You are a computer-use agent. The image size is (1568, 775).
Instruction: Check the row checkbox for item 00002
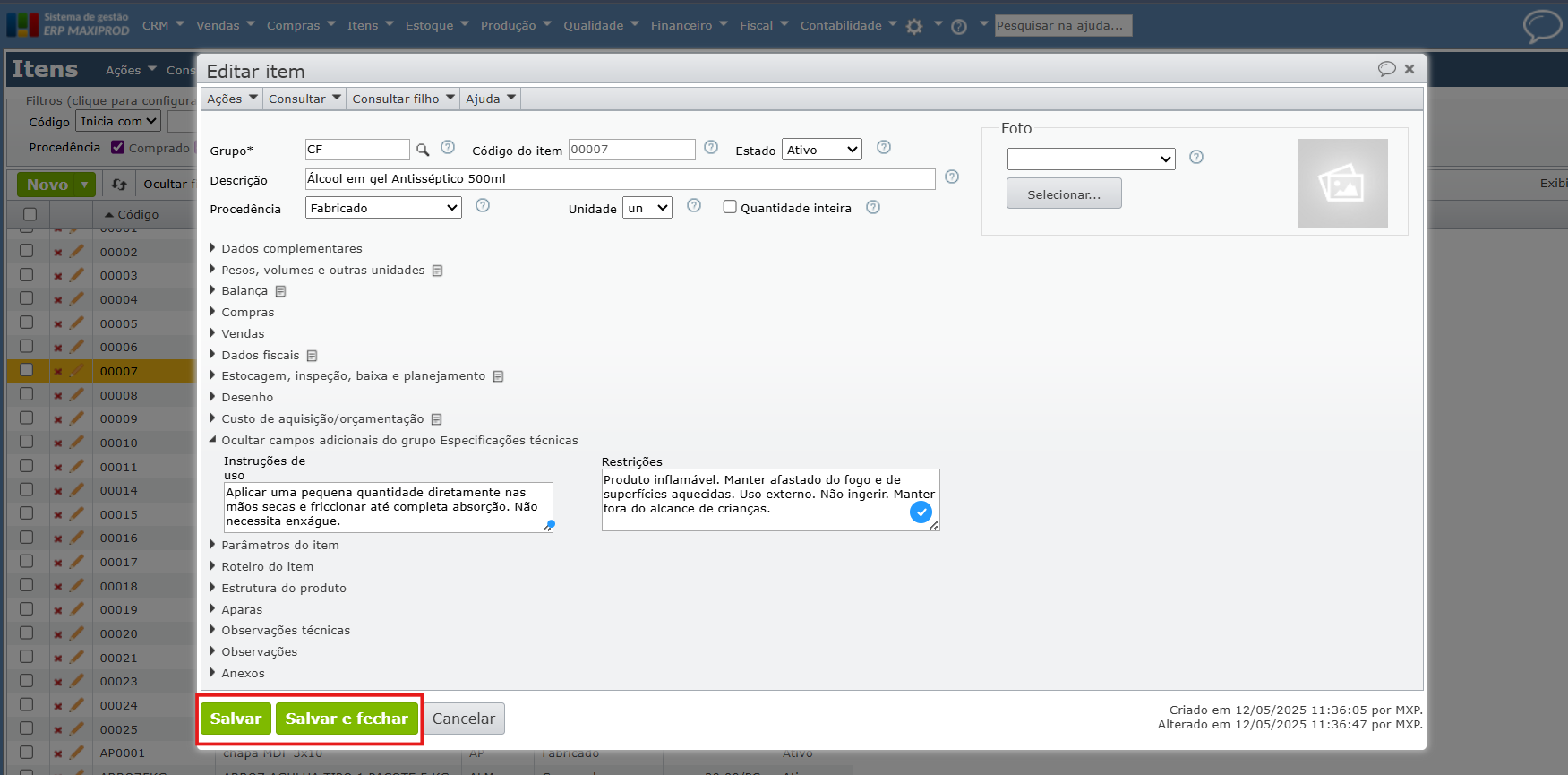pos(27,251)
